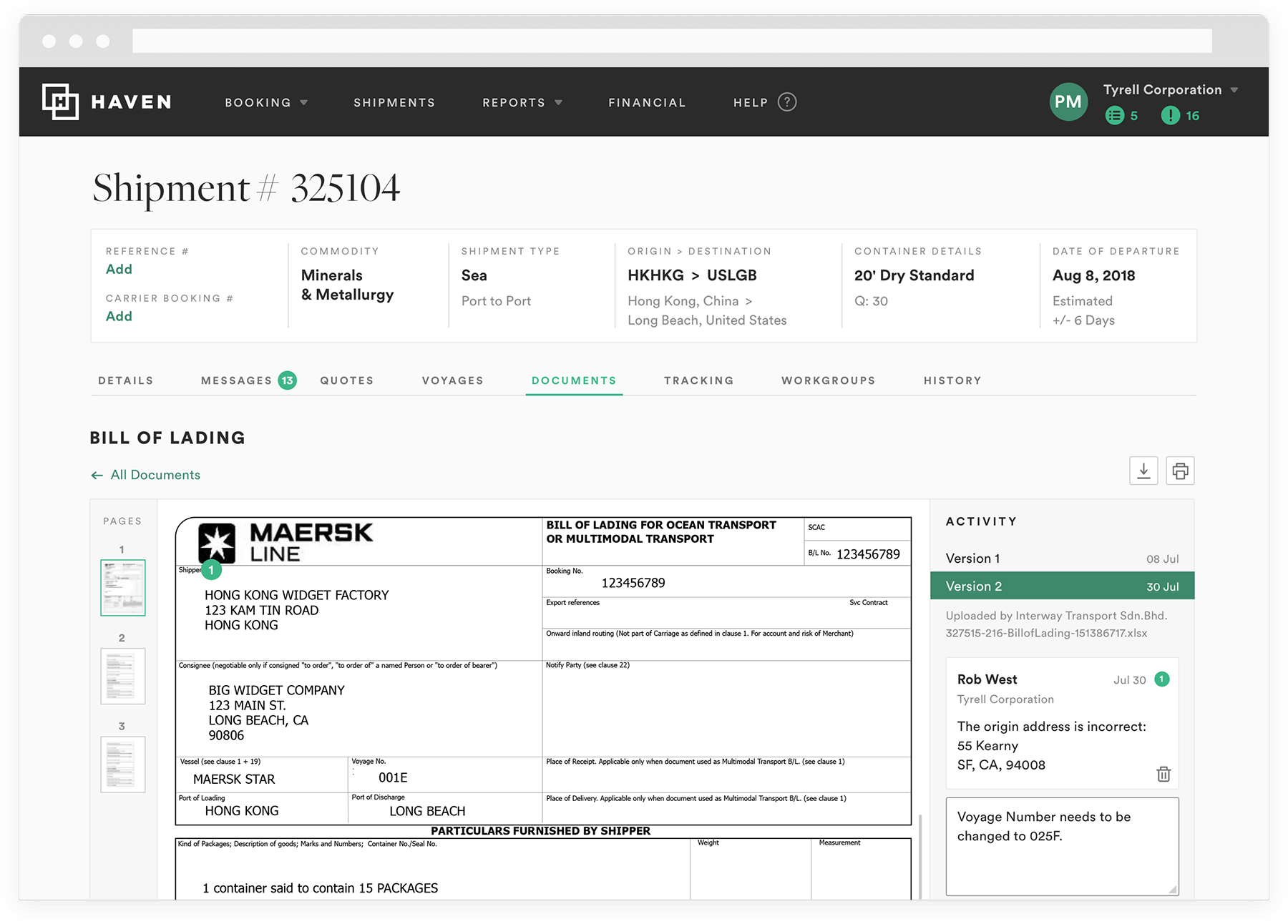Click the Maersk Line logo on document
Viewport: 1288px width, 924px height.
[x=286, y=543]
